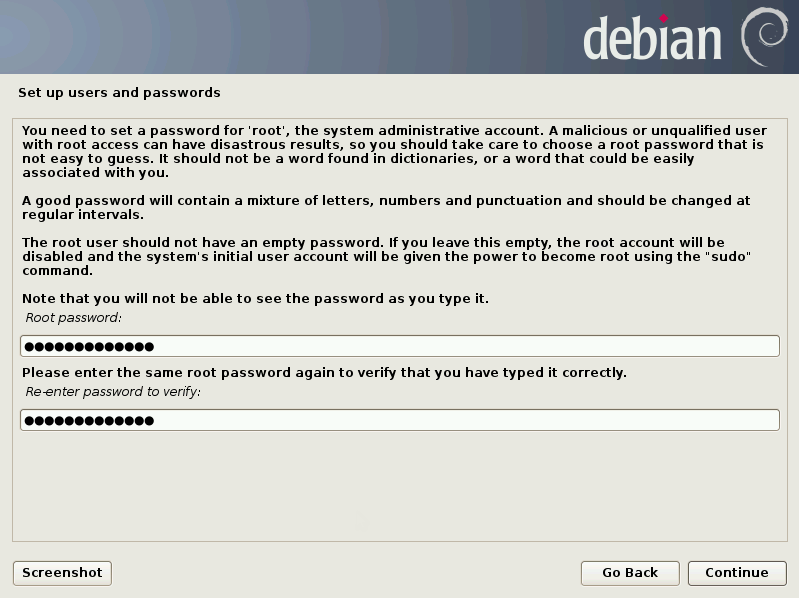Click the "Set up users and passwords" heading
The image size is (799, 598).
(119, 93)
